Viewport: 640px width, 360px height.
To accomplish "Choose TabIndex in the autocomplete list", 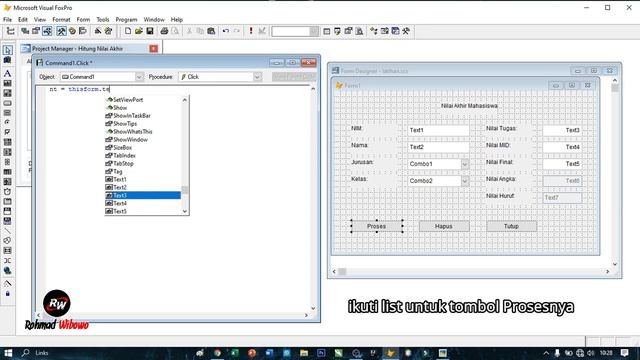I will [143, 156].
